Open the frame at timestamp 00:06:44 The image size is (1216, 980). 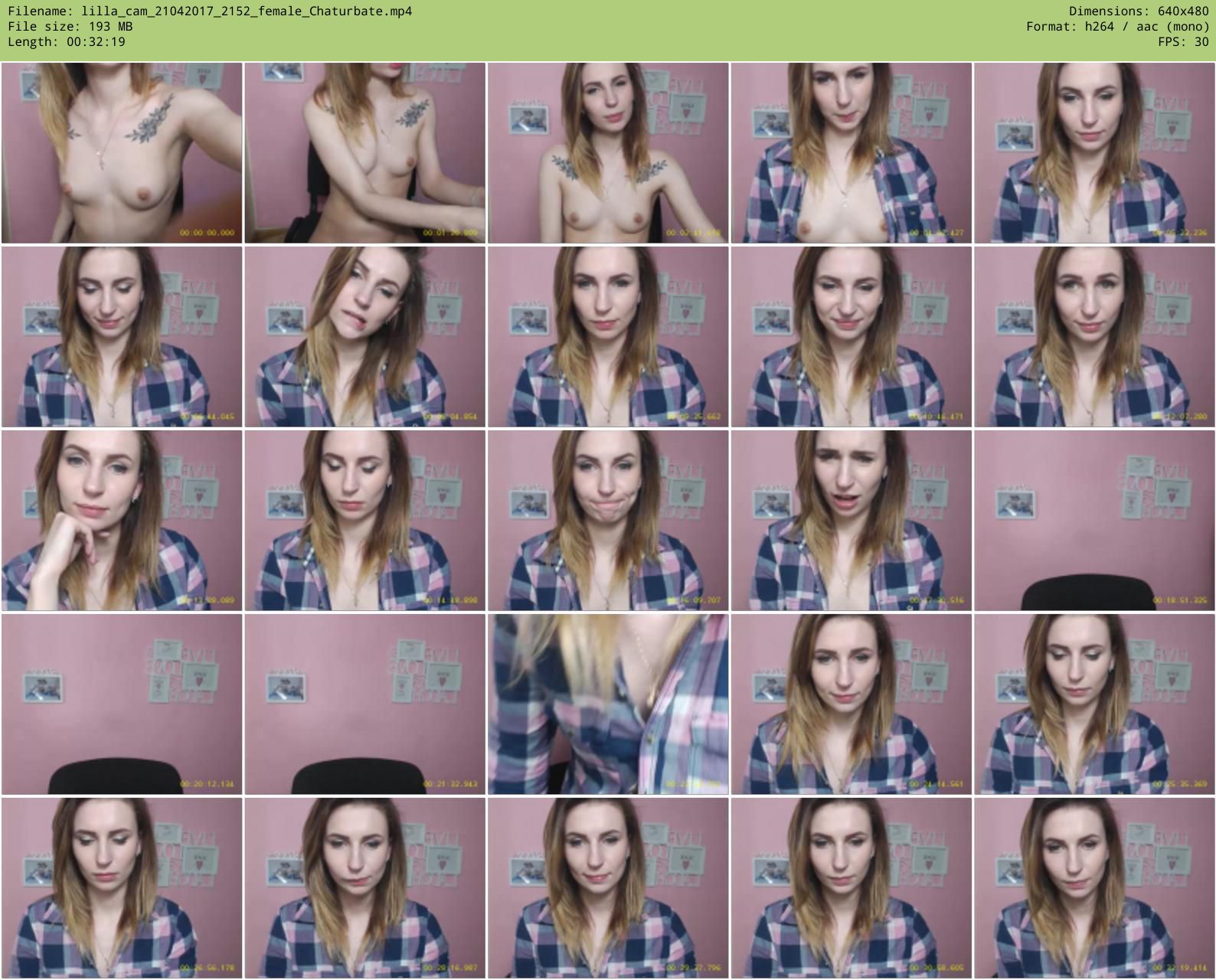pyautogui.click(x=122, y=337)
